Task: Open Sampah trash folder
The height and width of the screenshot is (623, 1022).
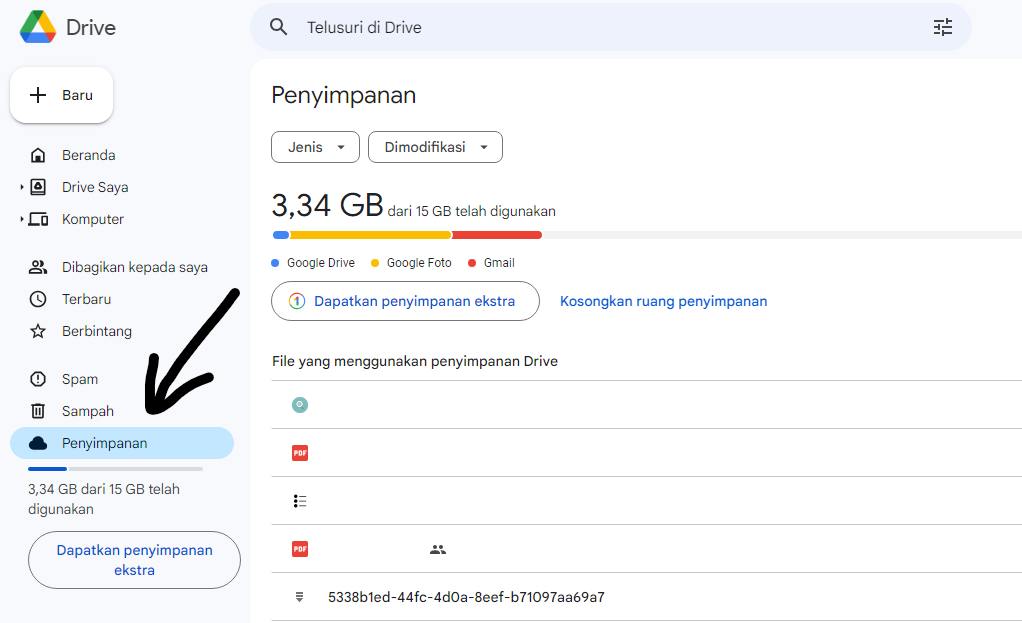Action: click(x=88, y=411)
